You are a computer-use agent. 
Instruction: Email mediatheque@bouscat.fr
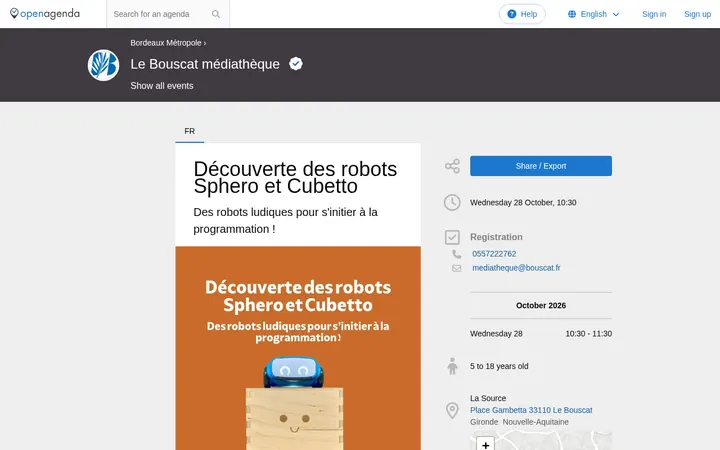point(516,268)
